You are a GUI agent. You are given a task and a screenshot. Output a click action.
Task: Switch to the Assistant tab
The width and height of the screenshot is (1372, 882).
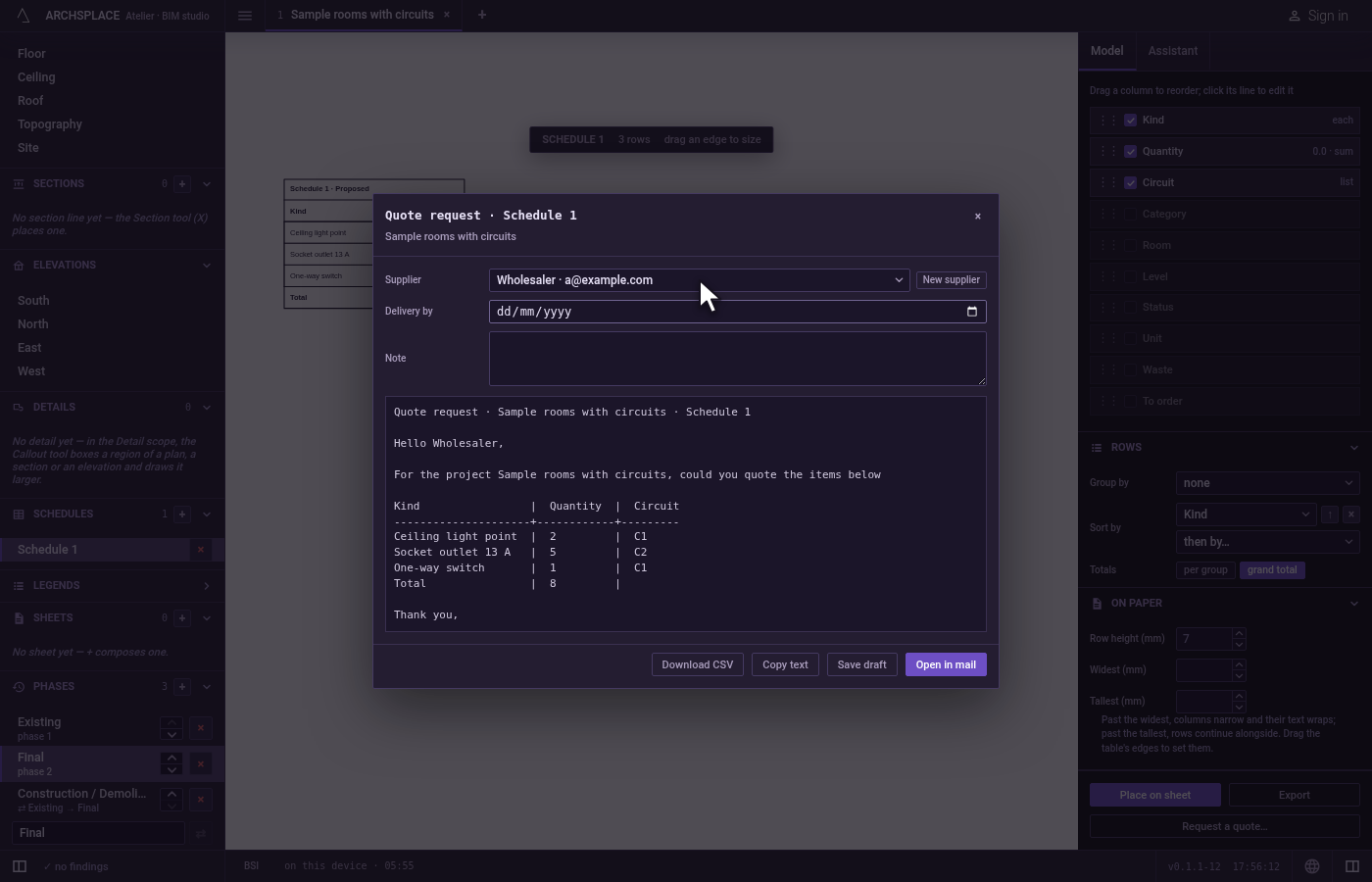pos(1172,51)
